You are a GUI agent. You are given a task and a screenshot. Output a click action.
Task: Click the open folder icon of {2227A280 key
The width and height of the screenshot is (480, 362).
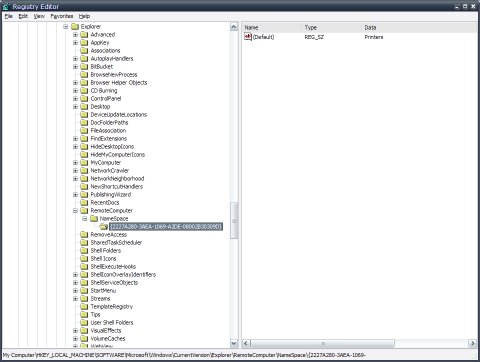click(x=104, y=227)
